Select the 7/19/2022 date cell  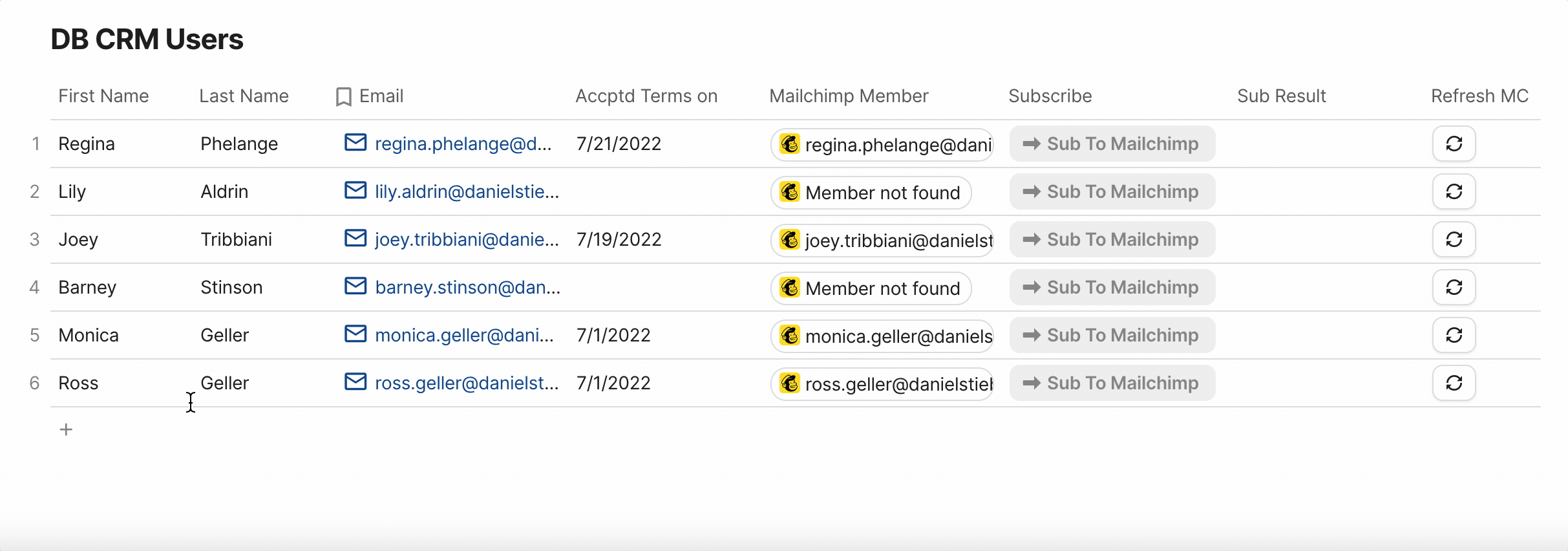tap(619, 239)
